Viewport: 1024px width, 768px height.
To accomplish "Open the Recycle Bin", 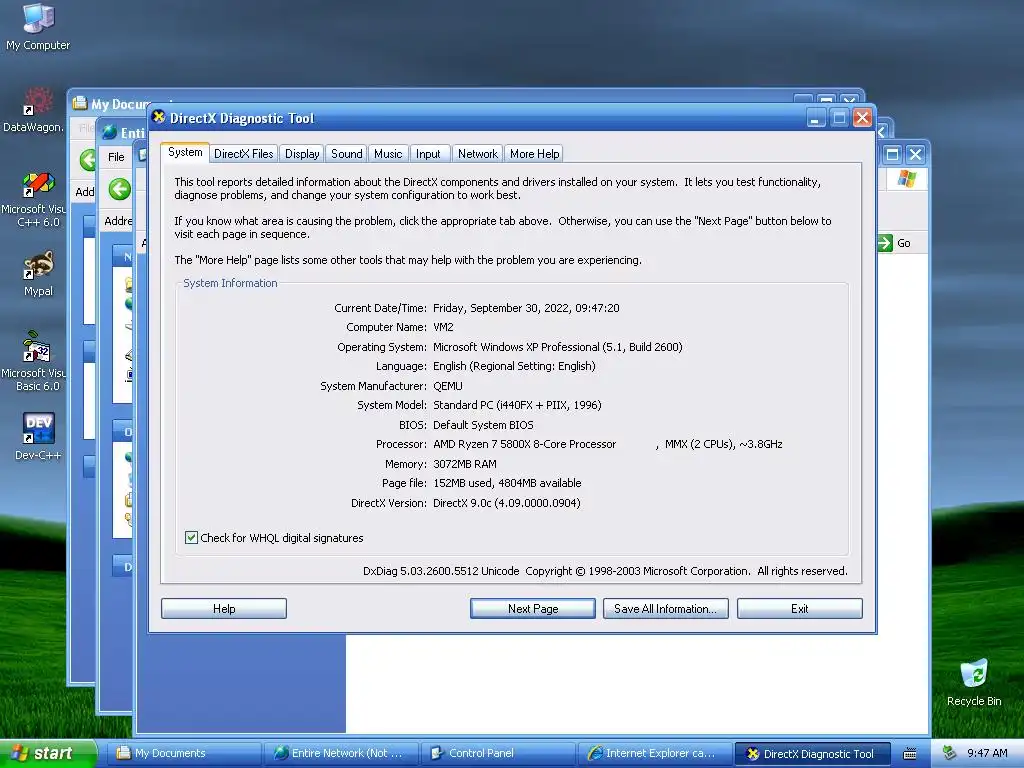I will (x=974, y=682).
